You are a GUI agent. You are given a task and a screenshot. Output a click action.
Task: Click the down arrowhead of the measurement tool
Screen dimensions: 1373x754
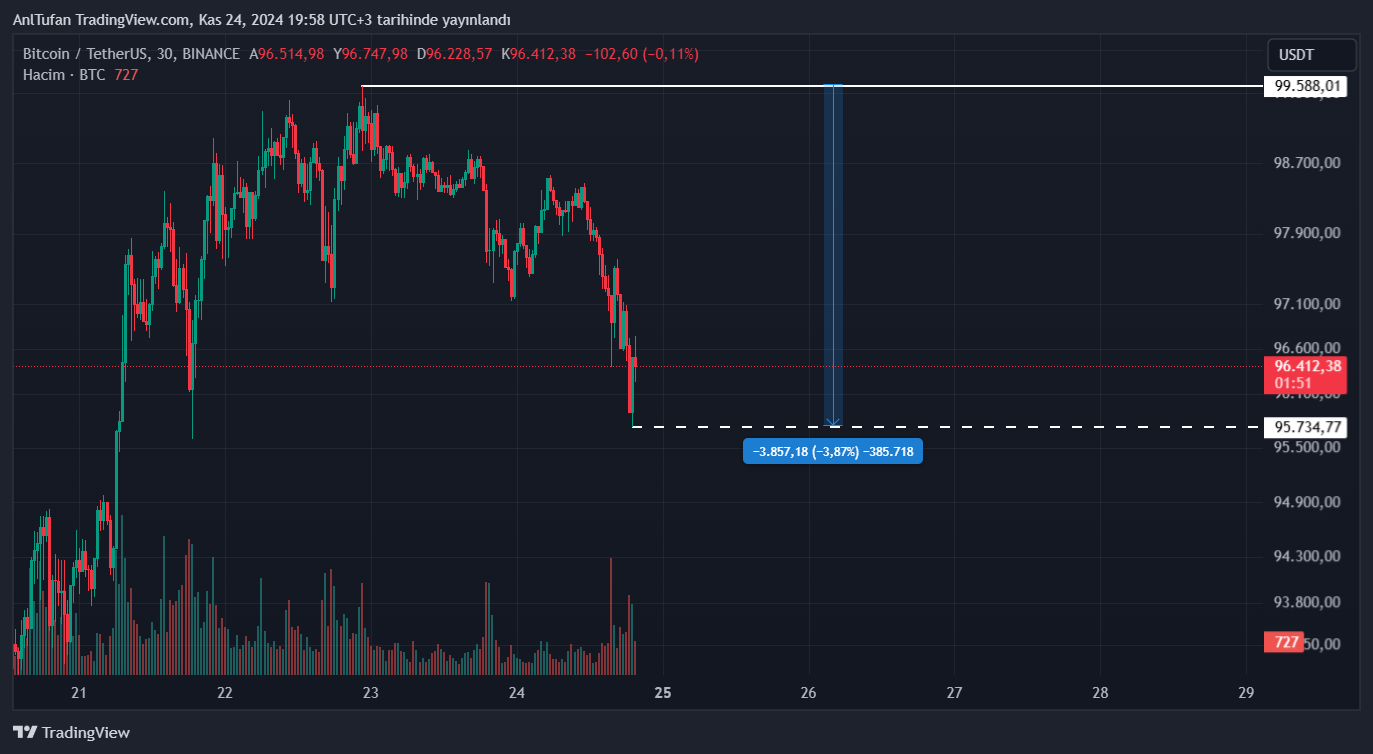click(833, 422)
